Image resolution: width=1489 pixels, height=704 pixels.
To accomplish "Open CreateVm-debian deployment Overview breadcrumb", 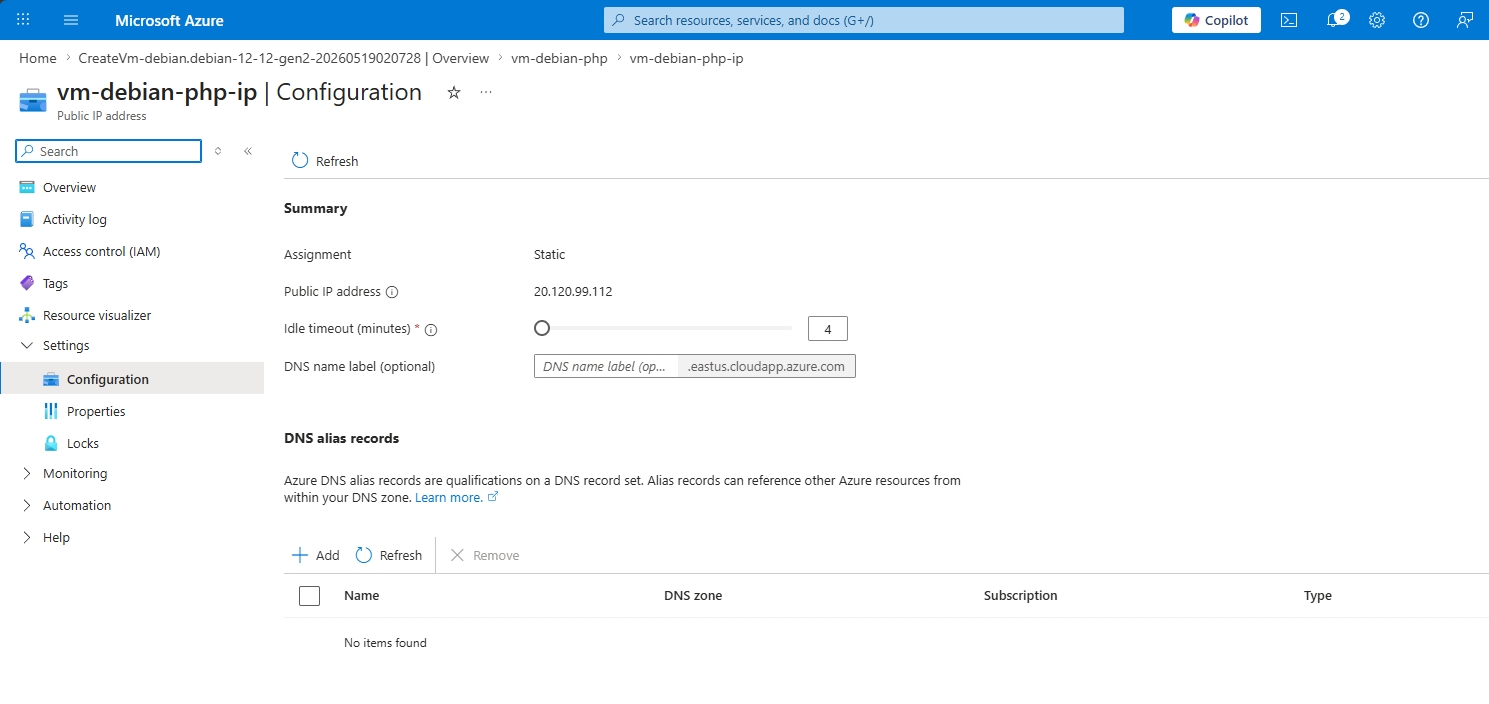I will [284, 58].
